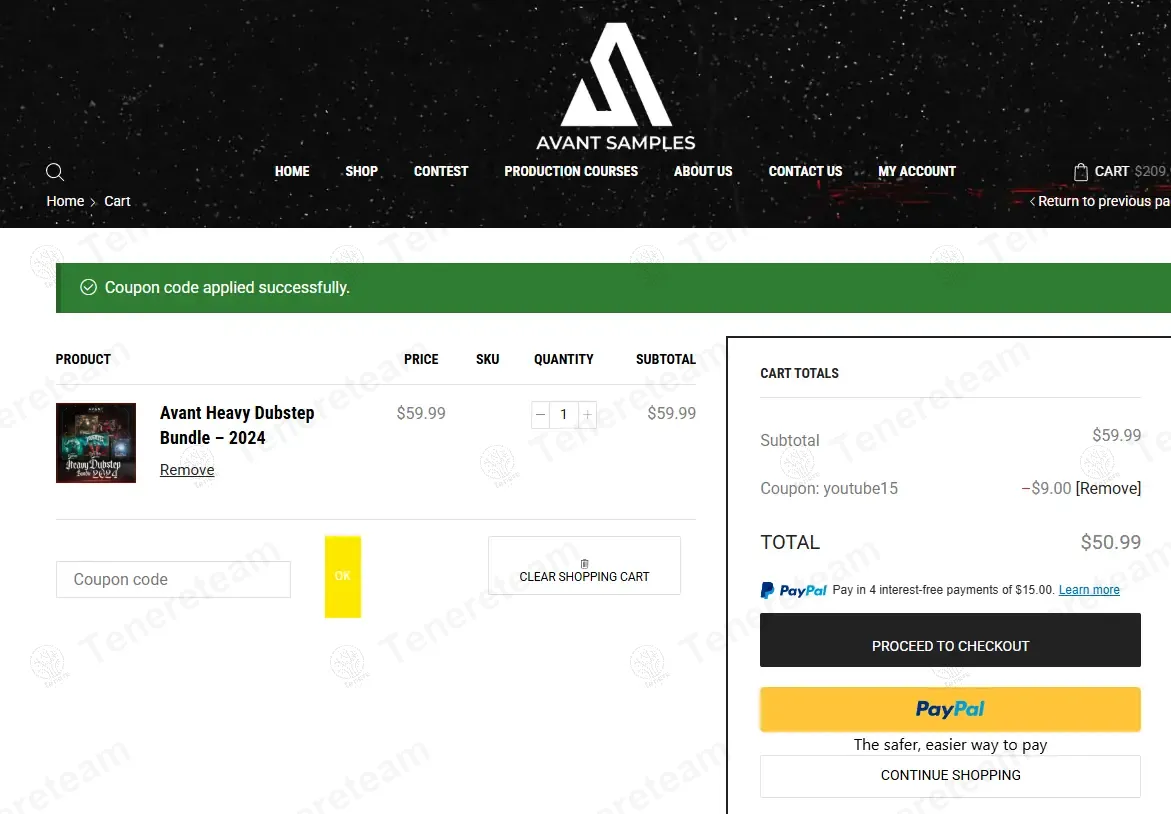Remove the youtube15 coupon
The height and width of the screenshot is (814, 1171).
coord(1108,488)
